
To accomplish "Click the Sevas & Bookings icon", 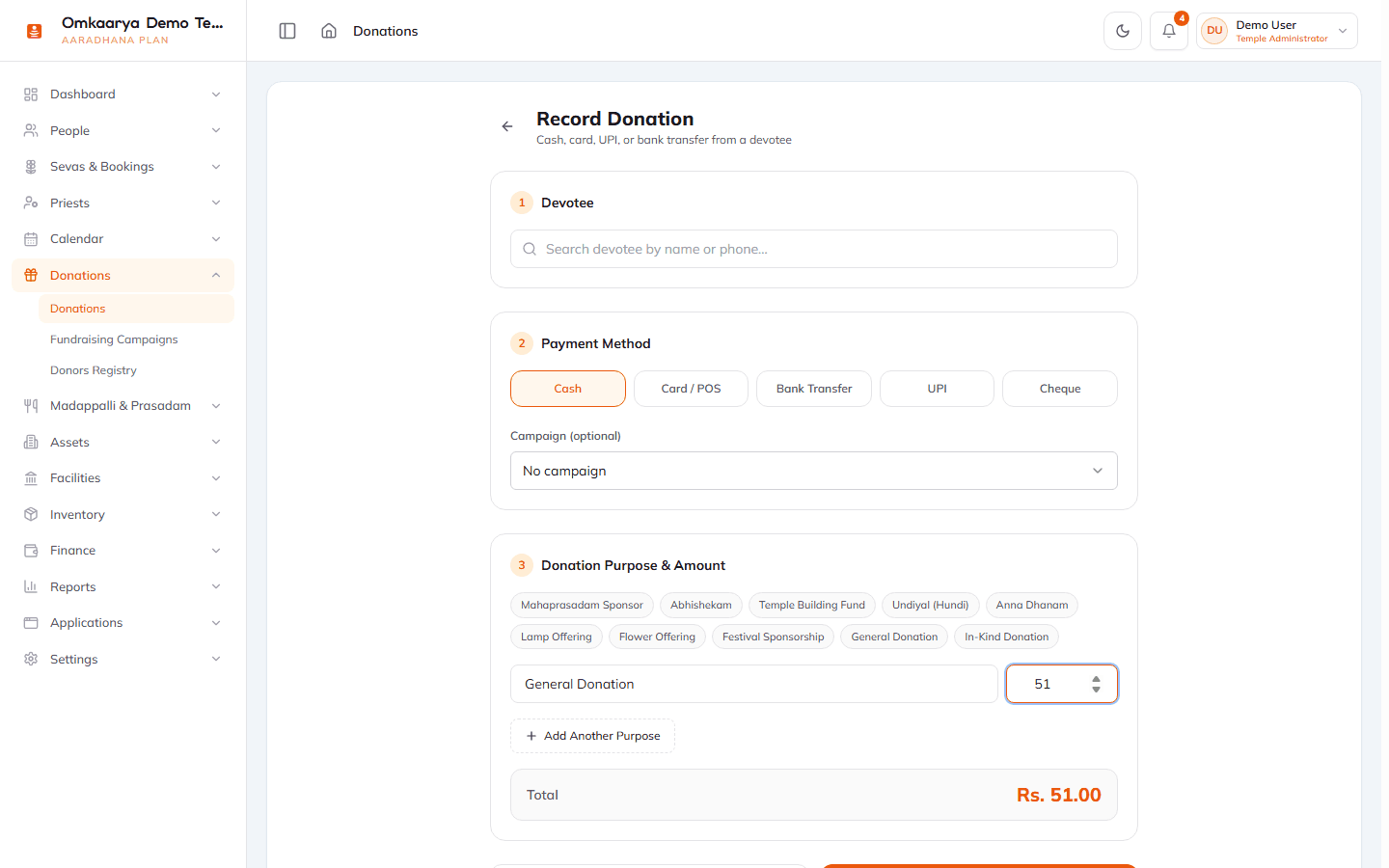I will (x=31, y=167).
